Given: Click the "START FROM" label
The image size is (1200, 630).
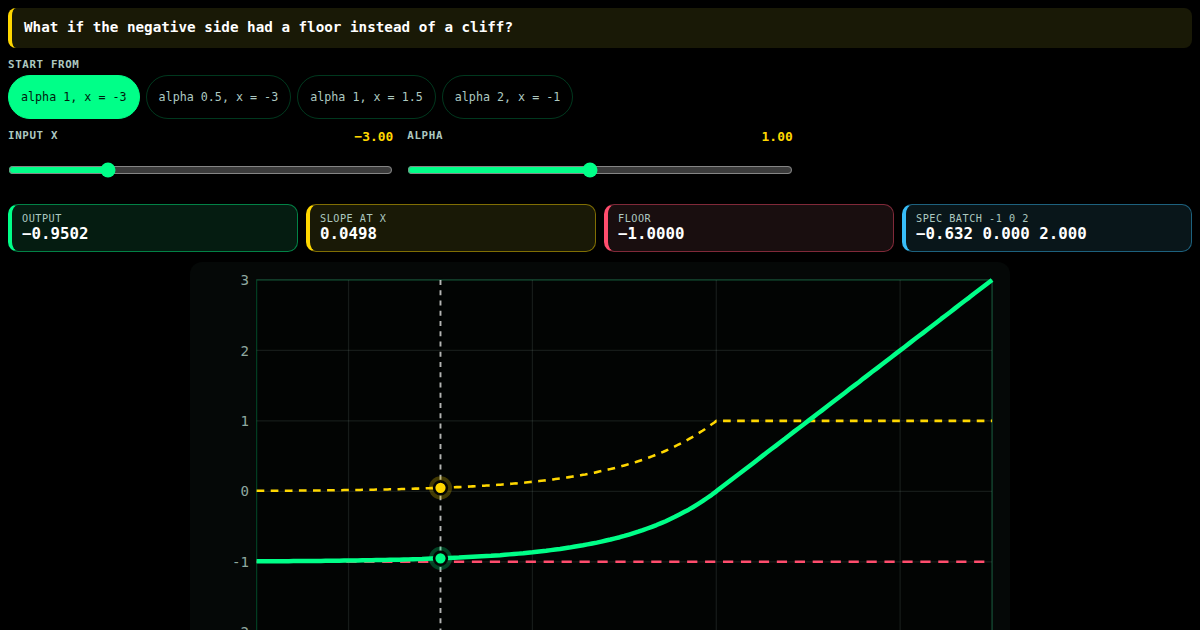Looking at the screenshot, I should 44,64.
